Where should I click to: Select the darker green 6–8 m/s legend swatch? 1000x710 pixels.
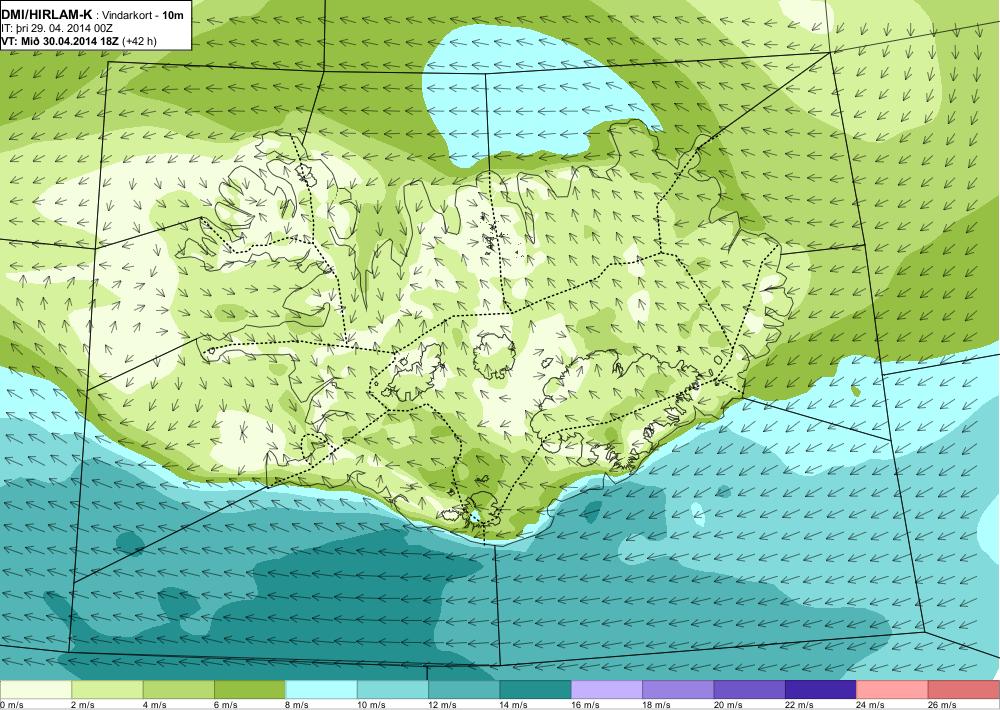tap(250, 690)
